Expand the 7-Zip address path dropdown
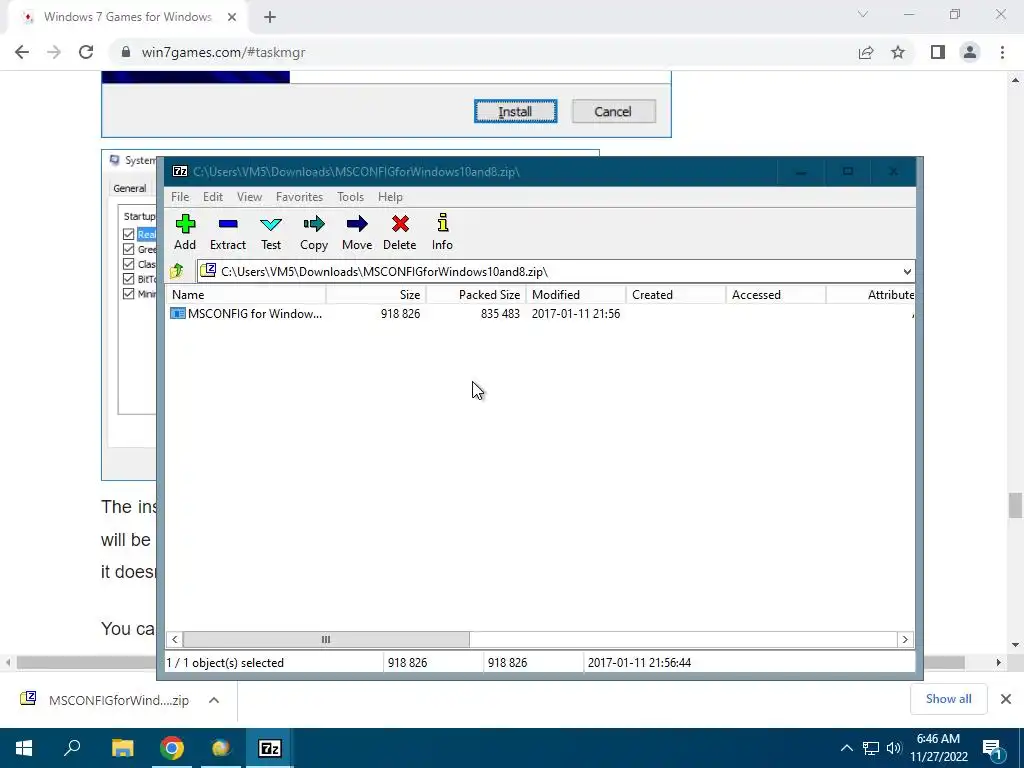This screenshot has height=768, width=1024. tap(907, 272)
